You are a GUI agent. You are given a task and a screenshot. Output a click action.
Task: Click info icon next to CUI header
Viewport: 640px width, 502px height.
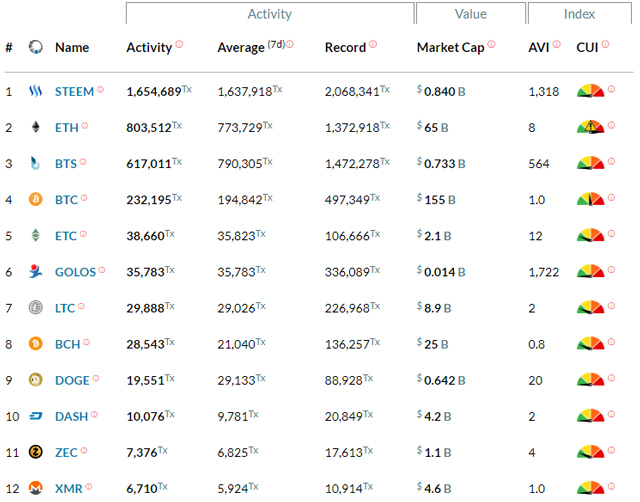[605, 44]
